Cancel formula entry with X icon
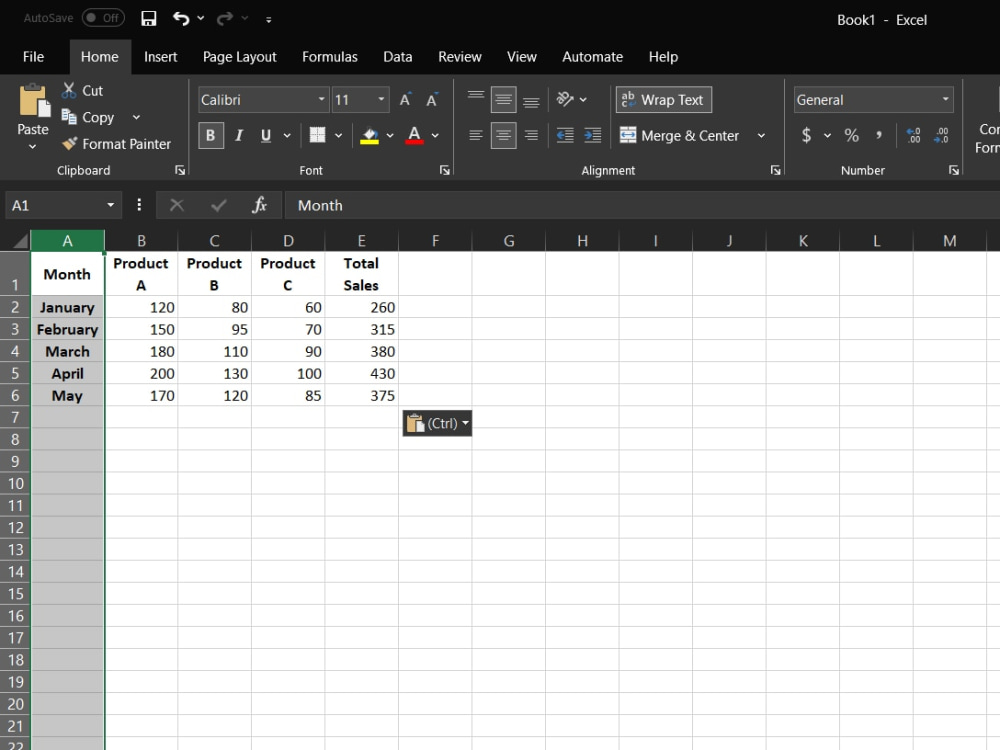1000x750 pixels. pyautogui.click(x=177, y=205)
